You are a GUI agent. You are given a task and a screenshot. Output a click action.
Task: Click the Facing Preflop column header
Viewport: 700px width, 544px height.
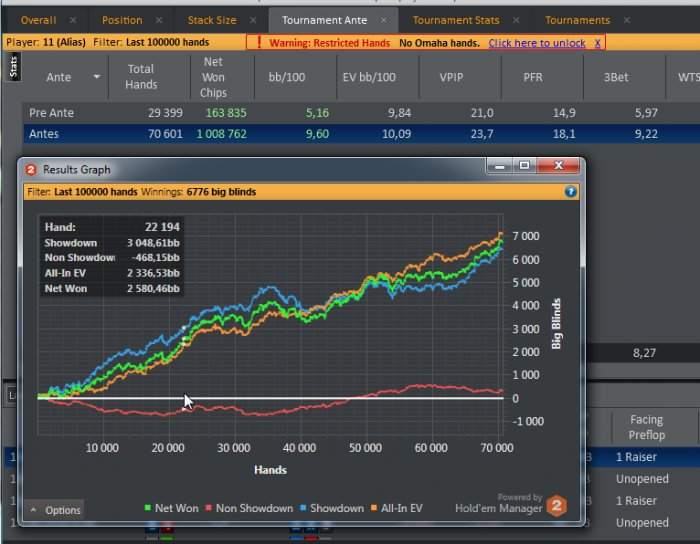click(646, 427)
